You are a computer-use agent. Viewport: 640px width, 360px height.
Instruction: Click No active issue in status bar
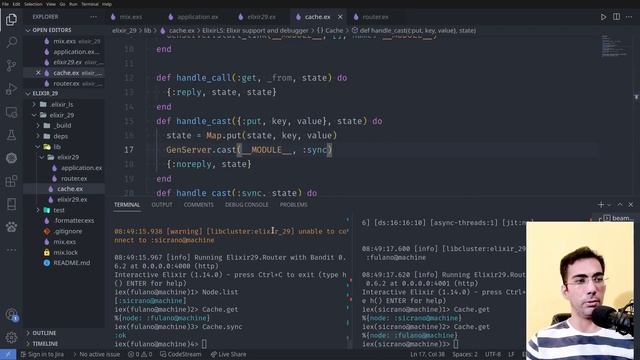coord(96,354)
